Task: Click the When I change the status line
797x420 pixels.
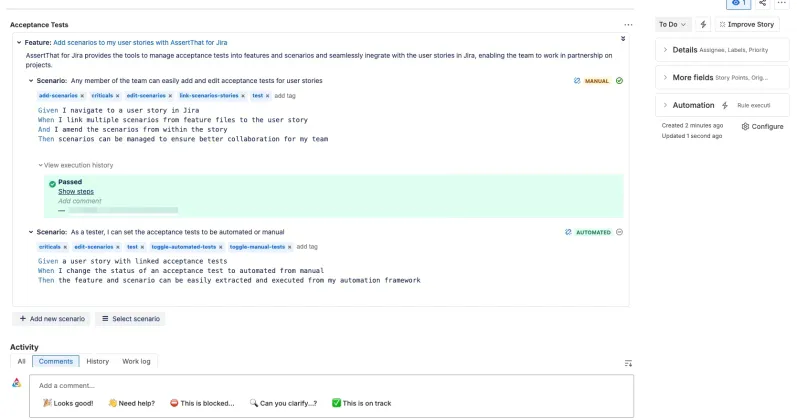Action: click(180, 271)
